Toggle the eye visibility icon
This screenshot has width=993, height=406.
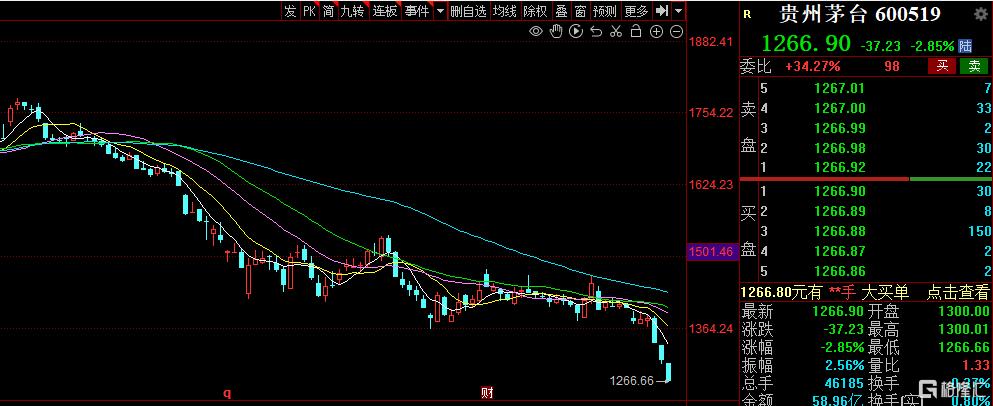(536, 32)
